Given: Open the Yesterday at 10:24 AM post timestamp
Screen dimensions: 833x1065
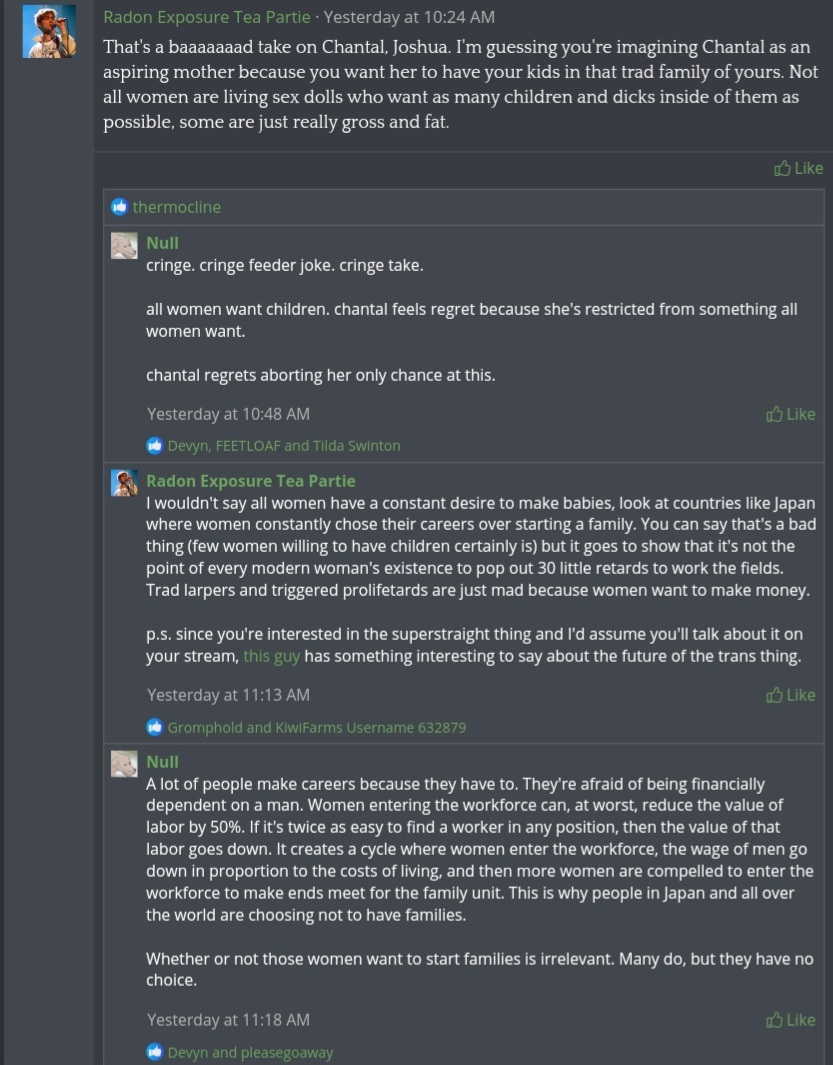Looking at the screenshot, I should click(408, 17).
